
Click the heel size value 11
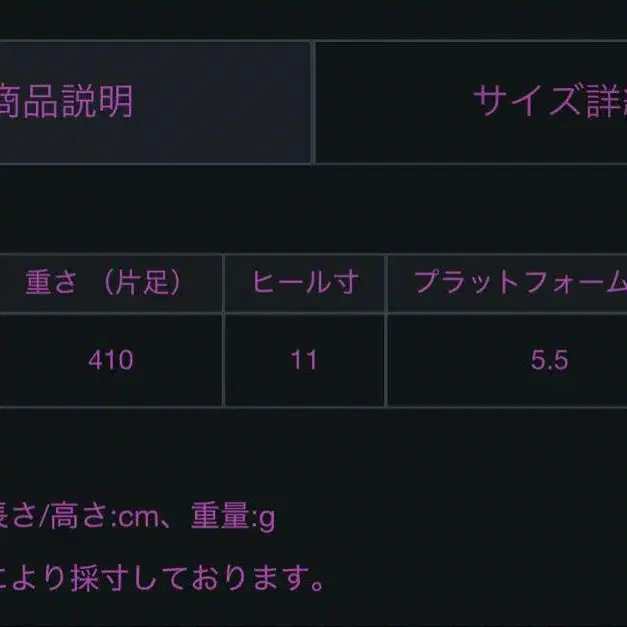[304, 360]
